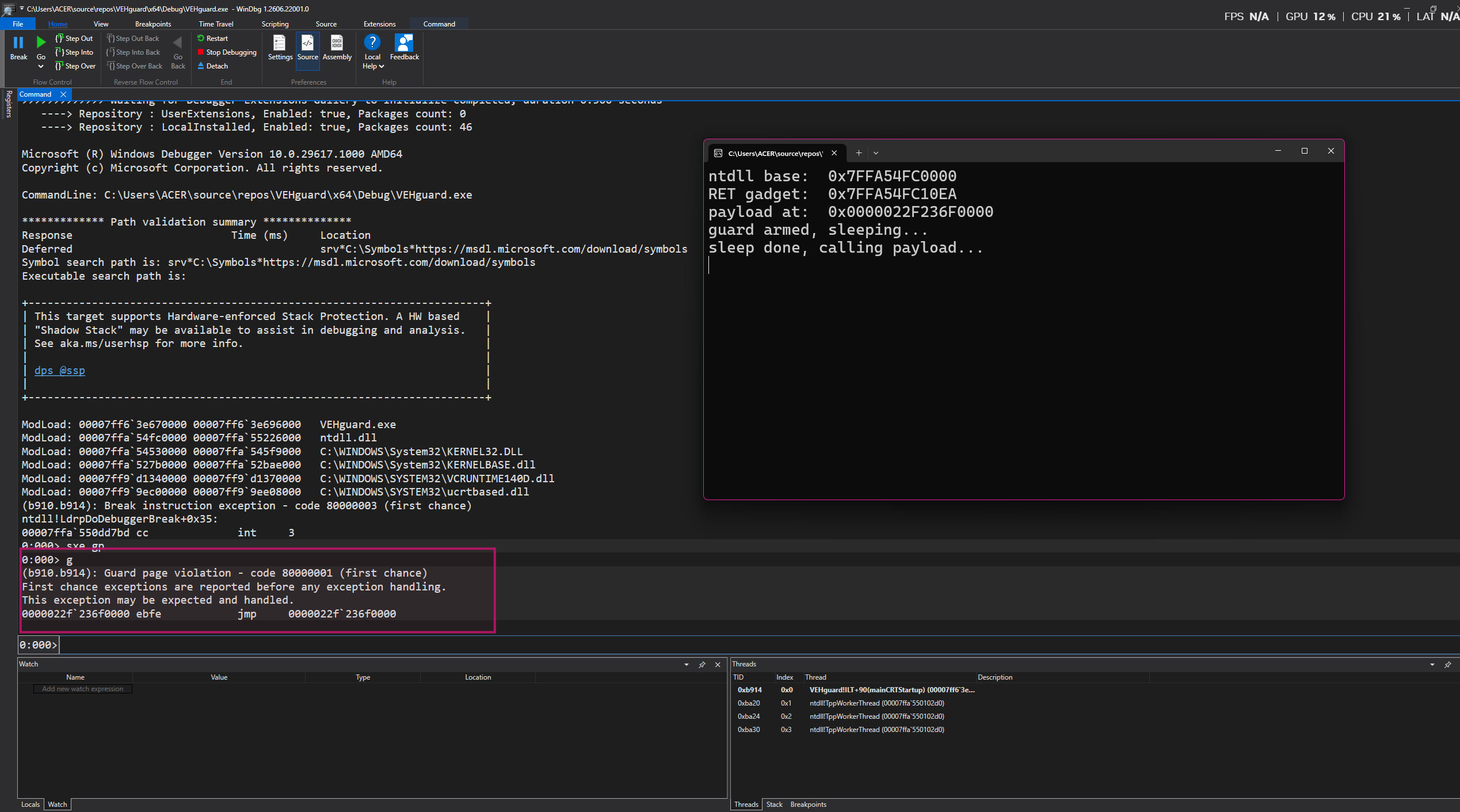Focus the debugger command input field
Viewport: 1460px width, 812px height.
pos(758,645)
